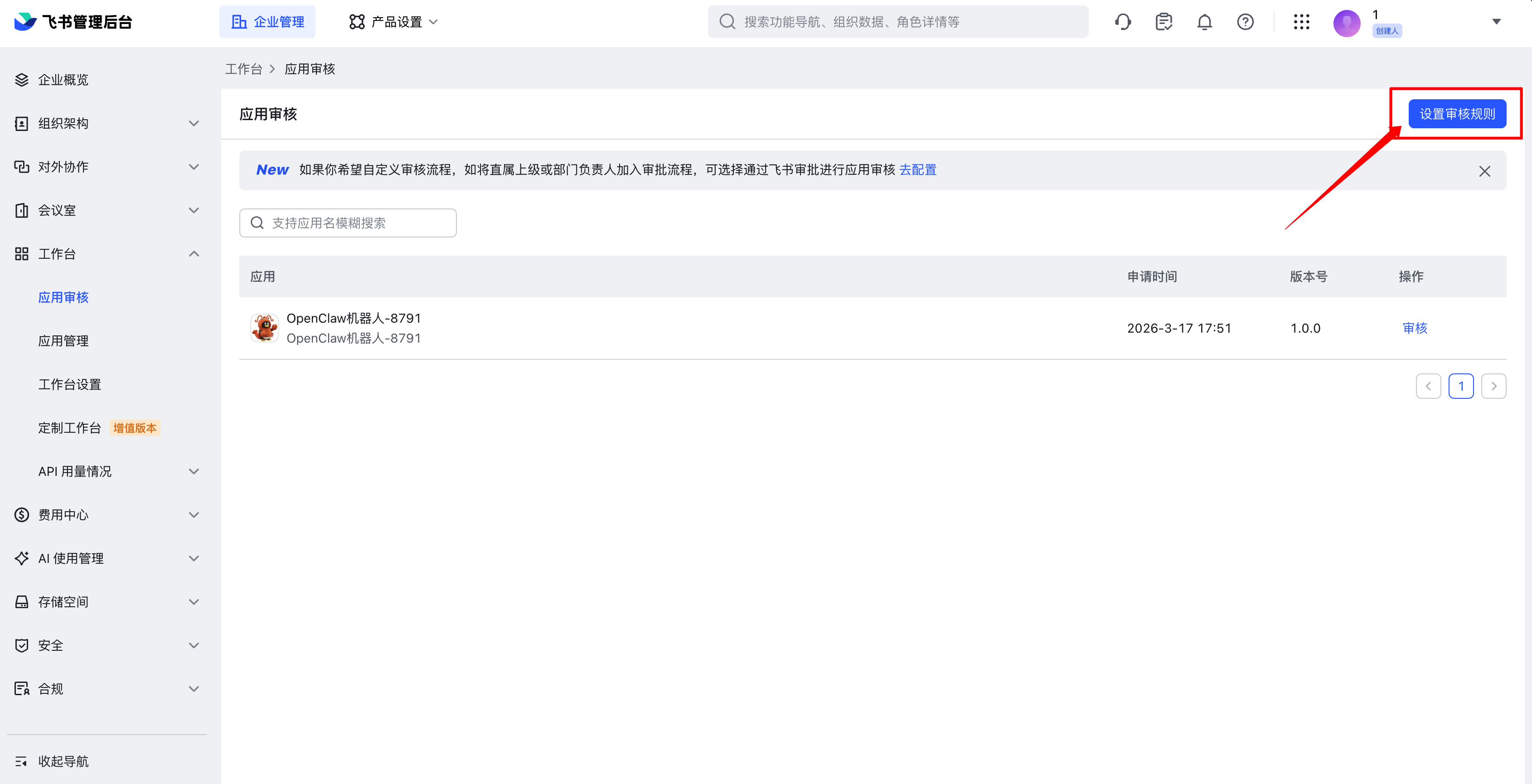The height and width of the screenshot is (784, 1532).
Task: Click the app name fuzzy search field
Action: coord(347,223)
